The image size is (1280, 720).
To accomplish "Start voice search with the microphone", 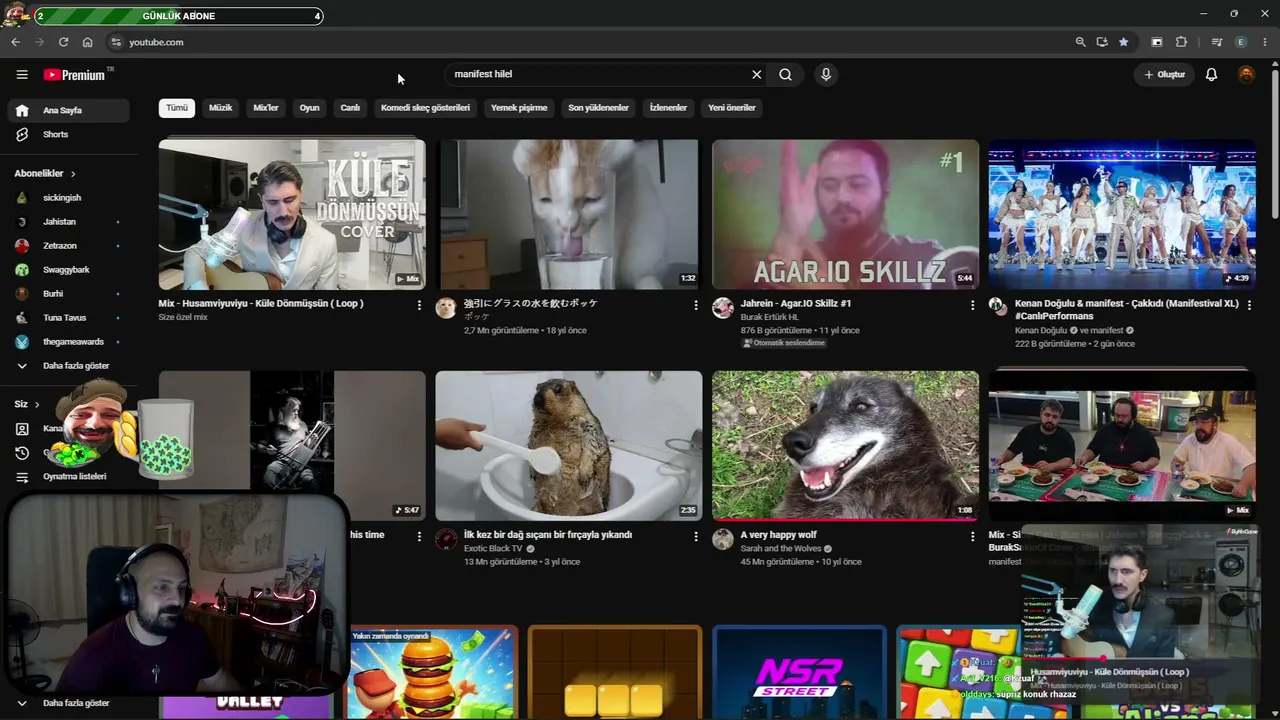I will 826,74.
